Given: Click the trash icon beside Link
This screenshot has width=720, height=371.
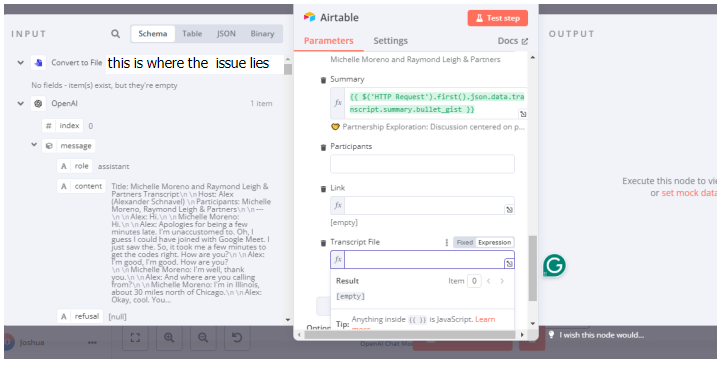Looking at the screenshot, I should 323,188.
